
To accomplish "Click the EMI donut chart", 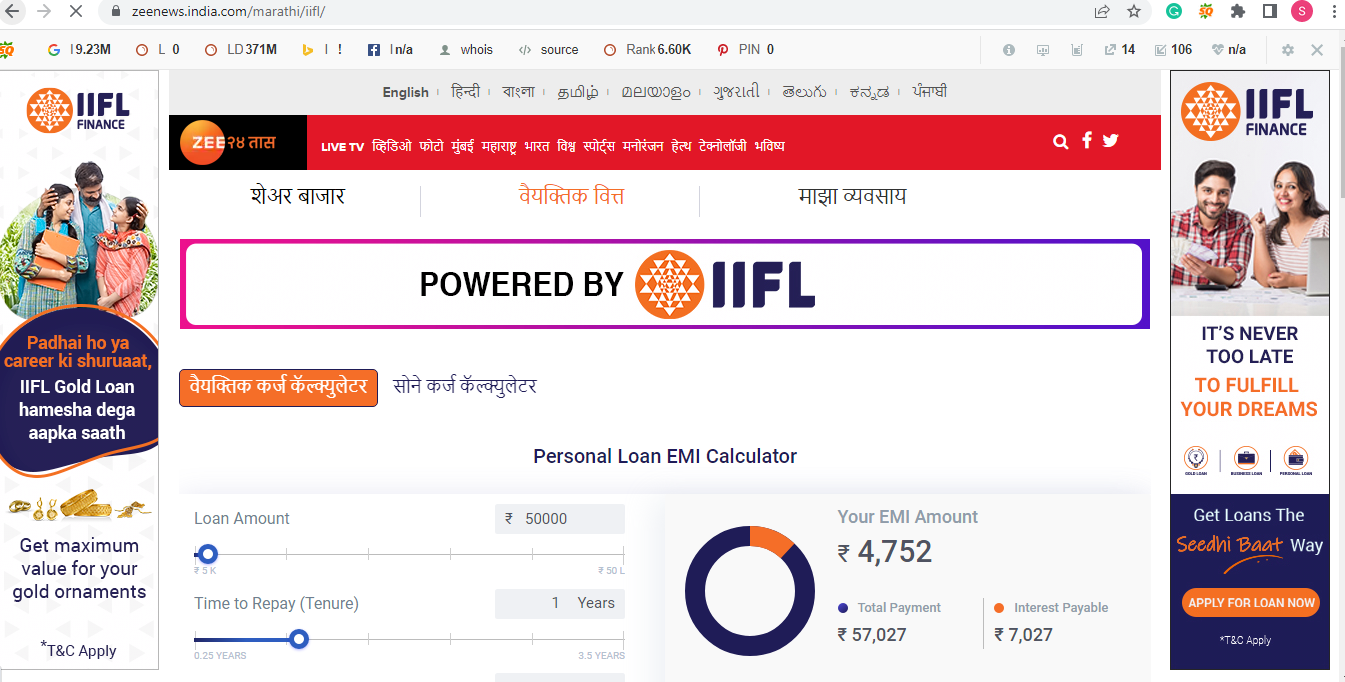I will coord(750,591).
